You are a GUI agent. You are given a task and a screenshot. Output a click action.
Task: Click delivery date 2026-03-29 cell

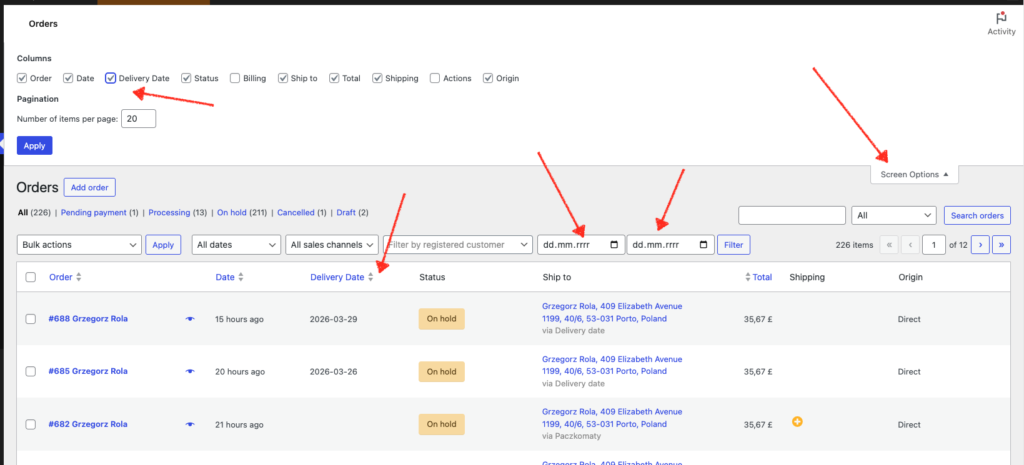point(333,319)
